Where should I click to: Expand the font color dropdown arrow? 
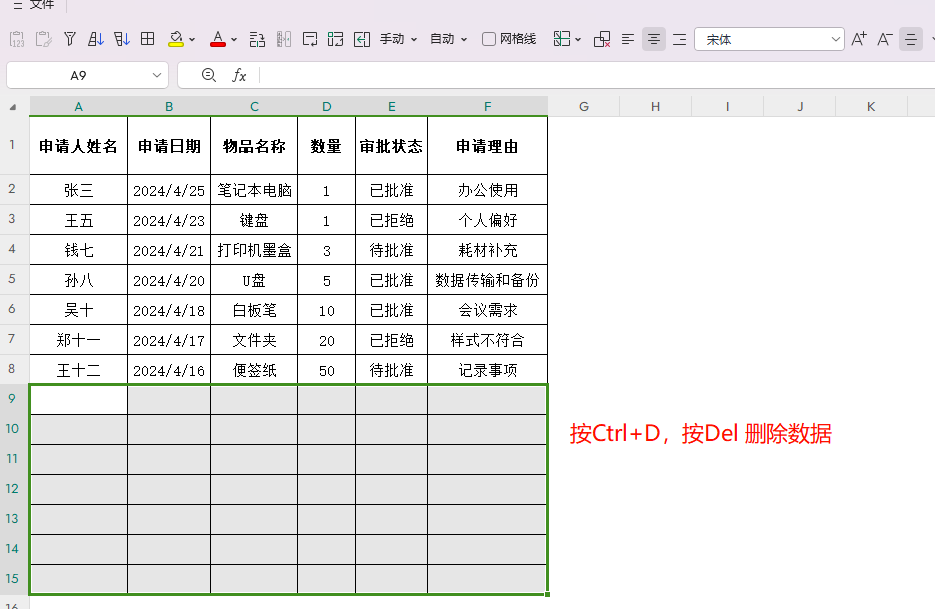click(x=234, y=39)
